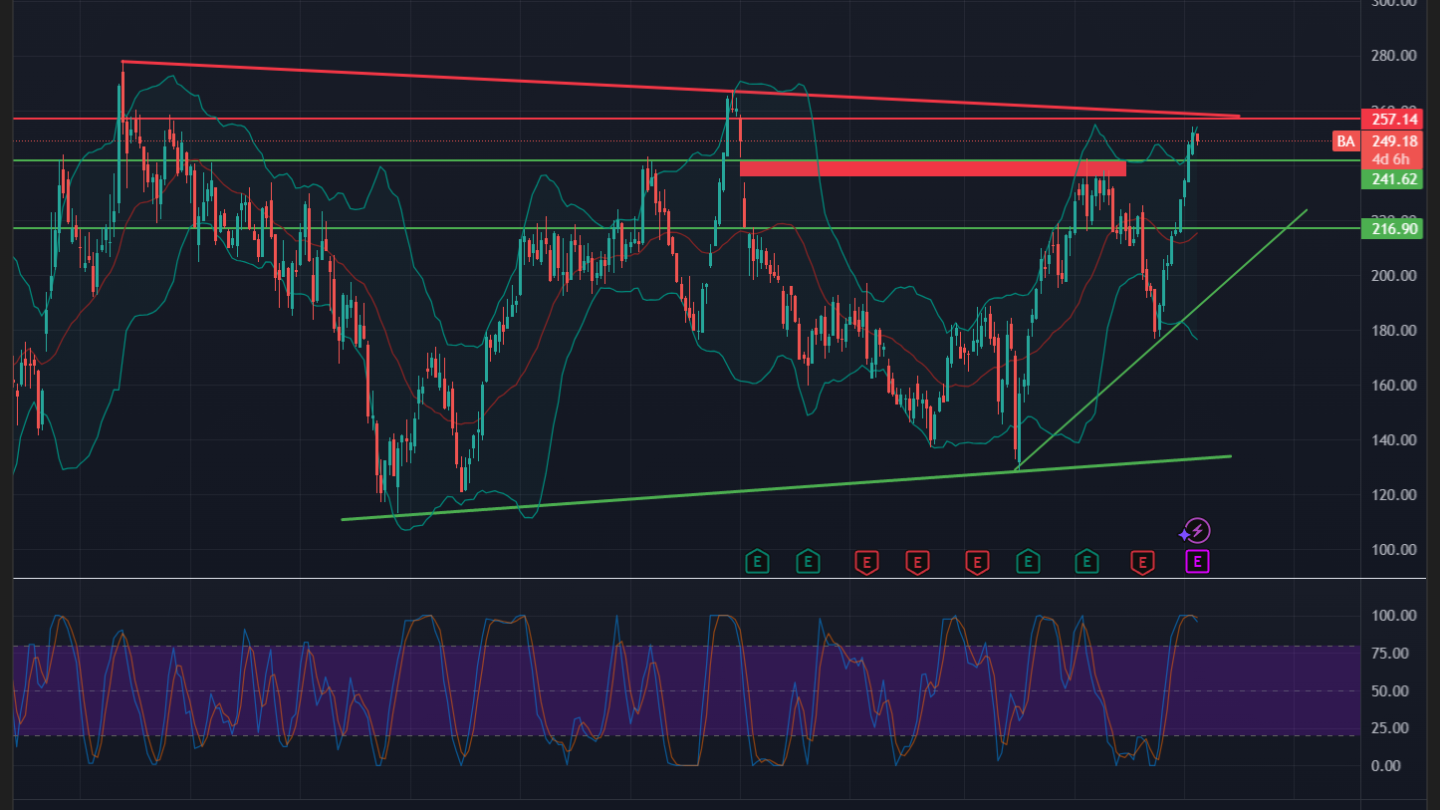The width and height of the screenshot is (1440, 810).
Task: Click the third green earnings marker from left
Action: pyautogui.click(x=1027, y=562)
